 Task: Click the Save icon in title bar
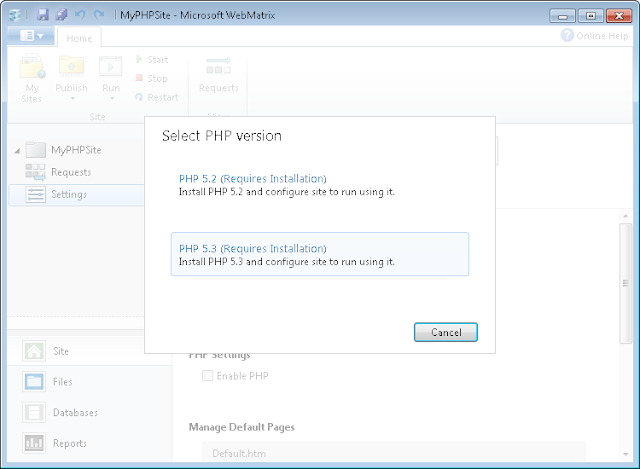pos(42,15)
